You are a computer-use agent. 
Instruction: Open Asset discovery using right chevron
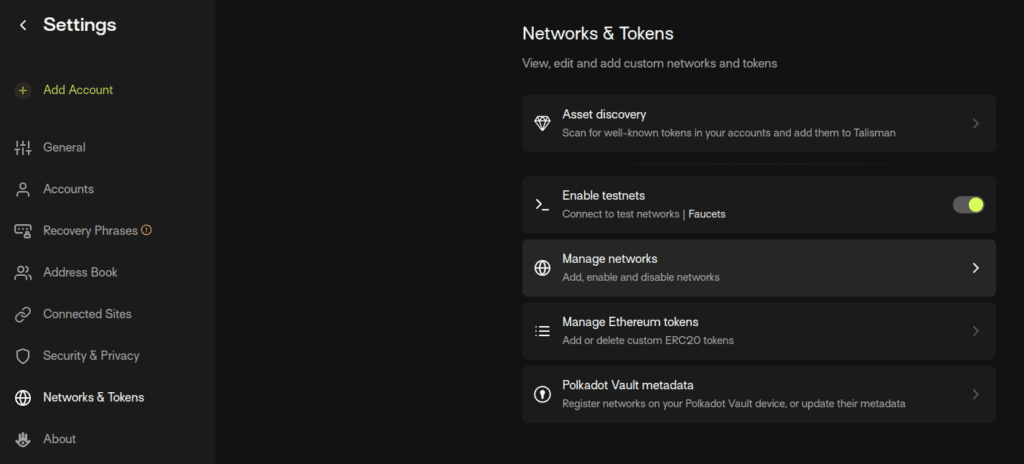click(x=976, y=124)
